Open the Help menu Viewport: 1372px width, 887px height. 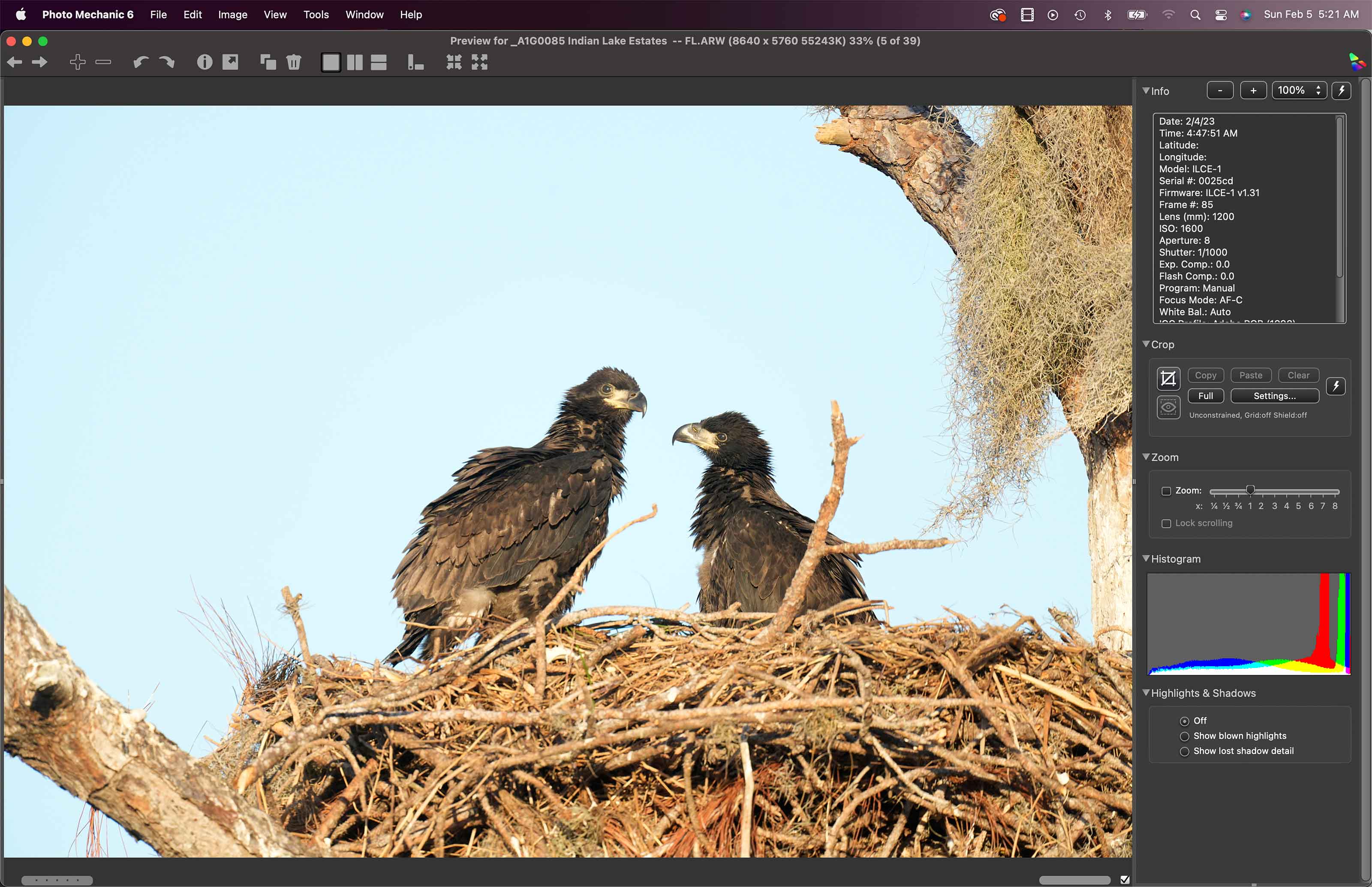pyautogui.click(x=411, y=15)
